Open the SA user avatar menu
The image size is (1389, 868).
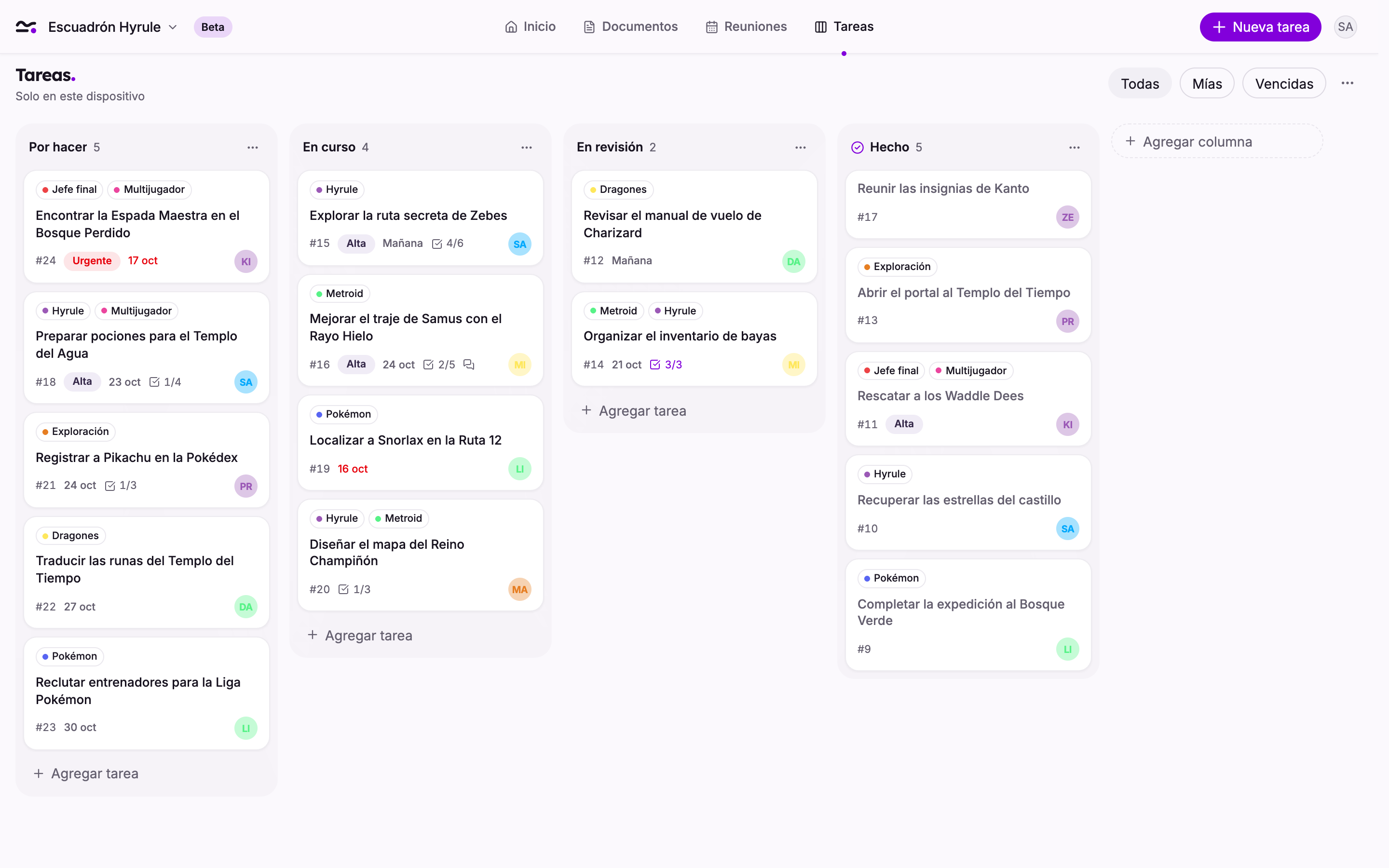(x=1345, y=27)
